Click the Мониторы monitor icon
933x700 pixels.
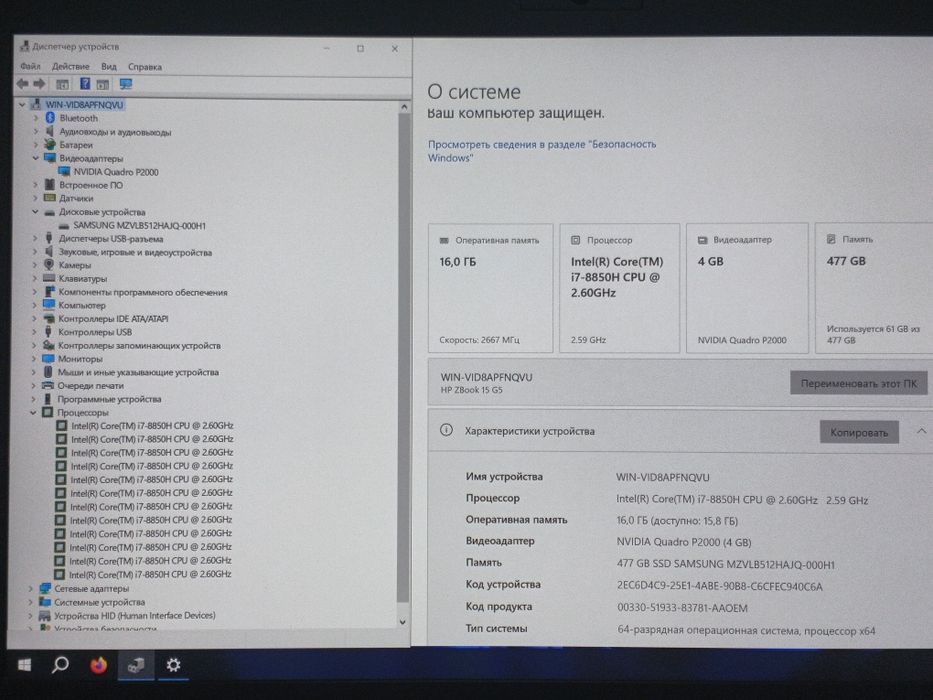pos(48,359)
